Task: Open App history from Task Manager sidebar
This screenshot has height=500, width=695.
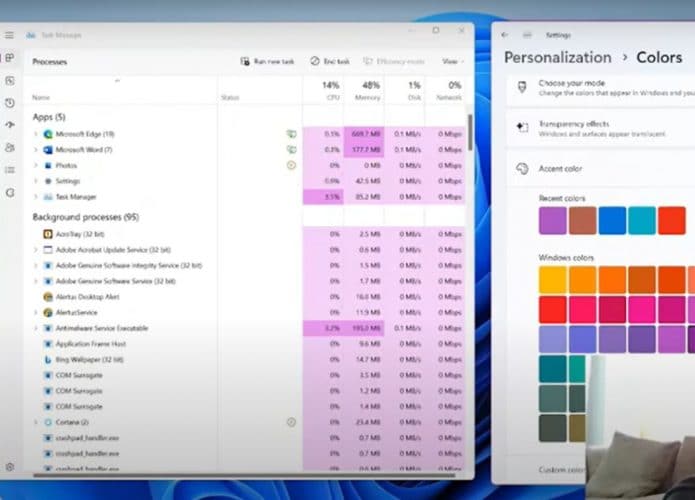Action: click(x=10, y=103)
